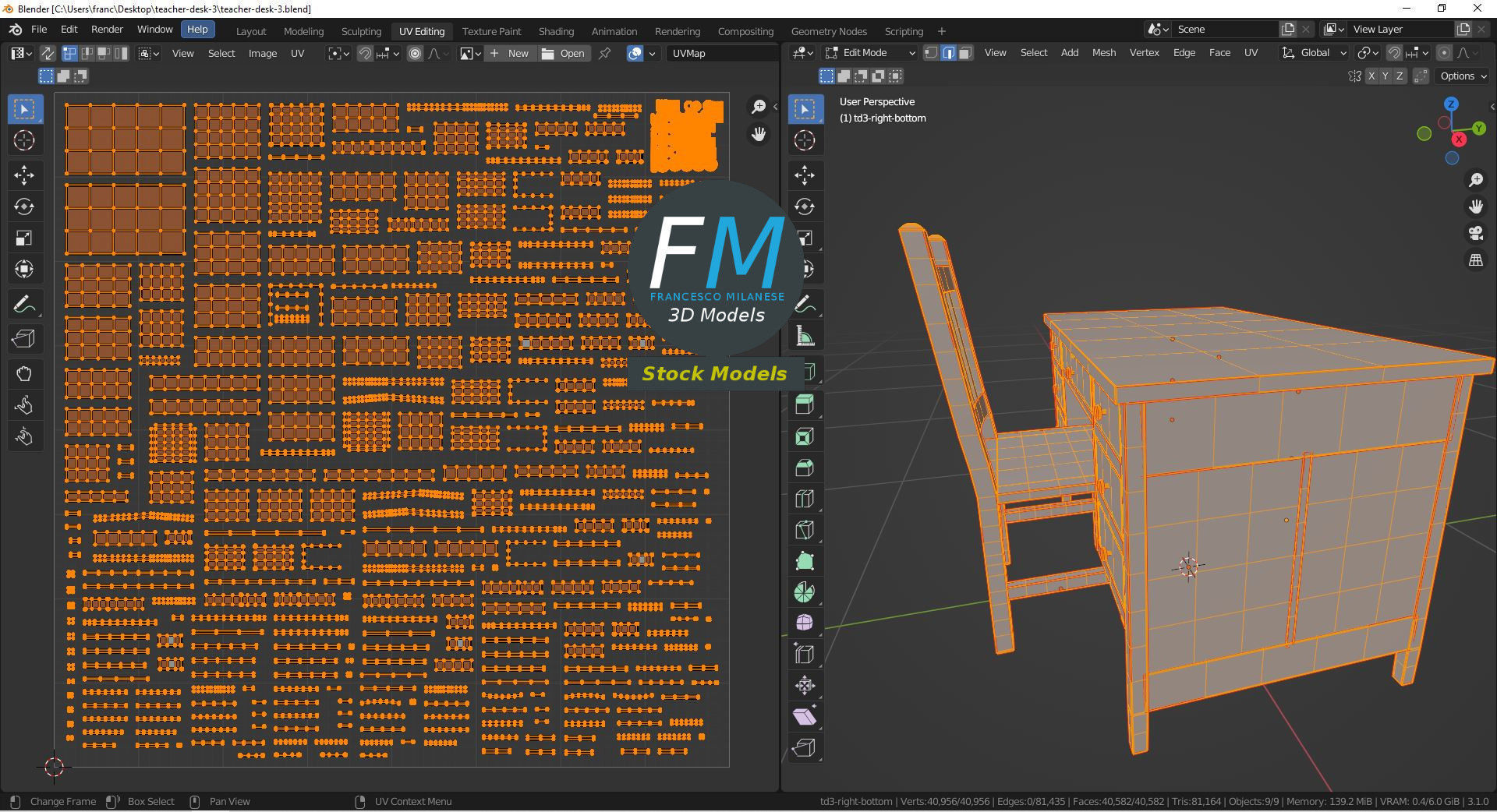Add a new workspace with plus button
1497x812 pixels.
point(941,31)
